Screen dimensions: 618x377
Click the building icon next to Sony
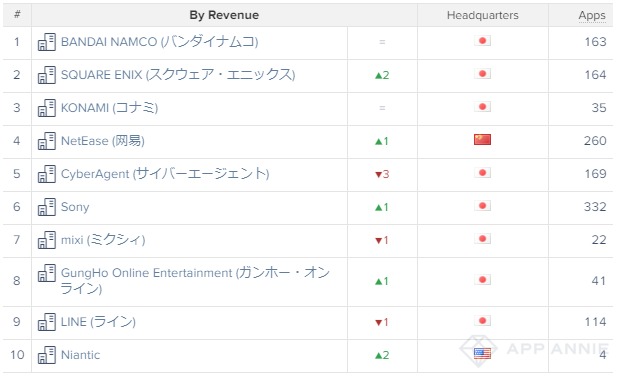point(47,207)
